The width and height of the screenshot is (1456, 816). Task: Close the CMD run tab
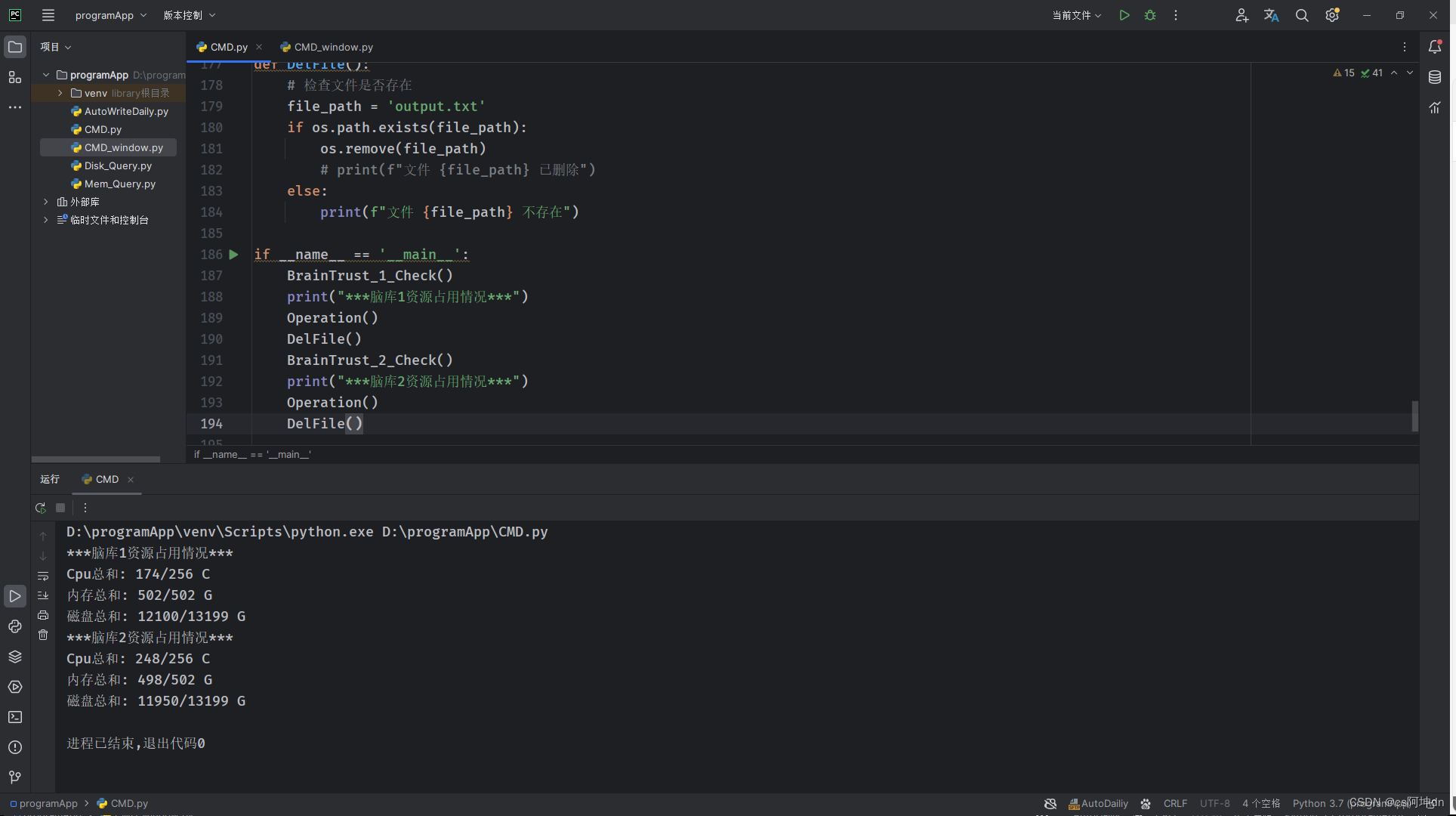[131, 480]
